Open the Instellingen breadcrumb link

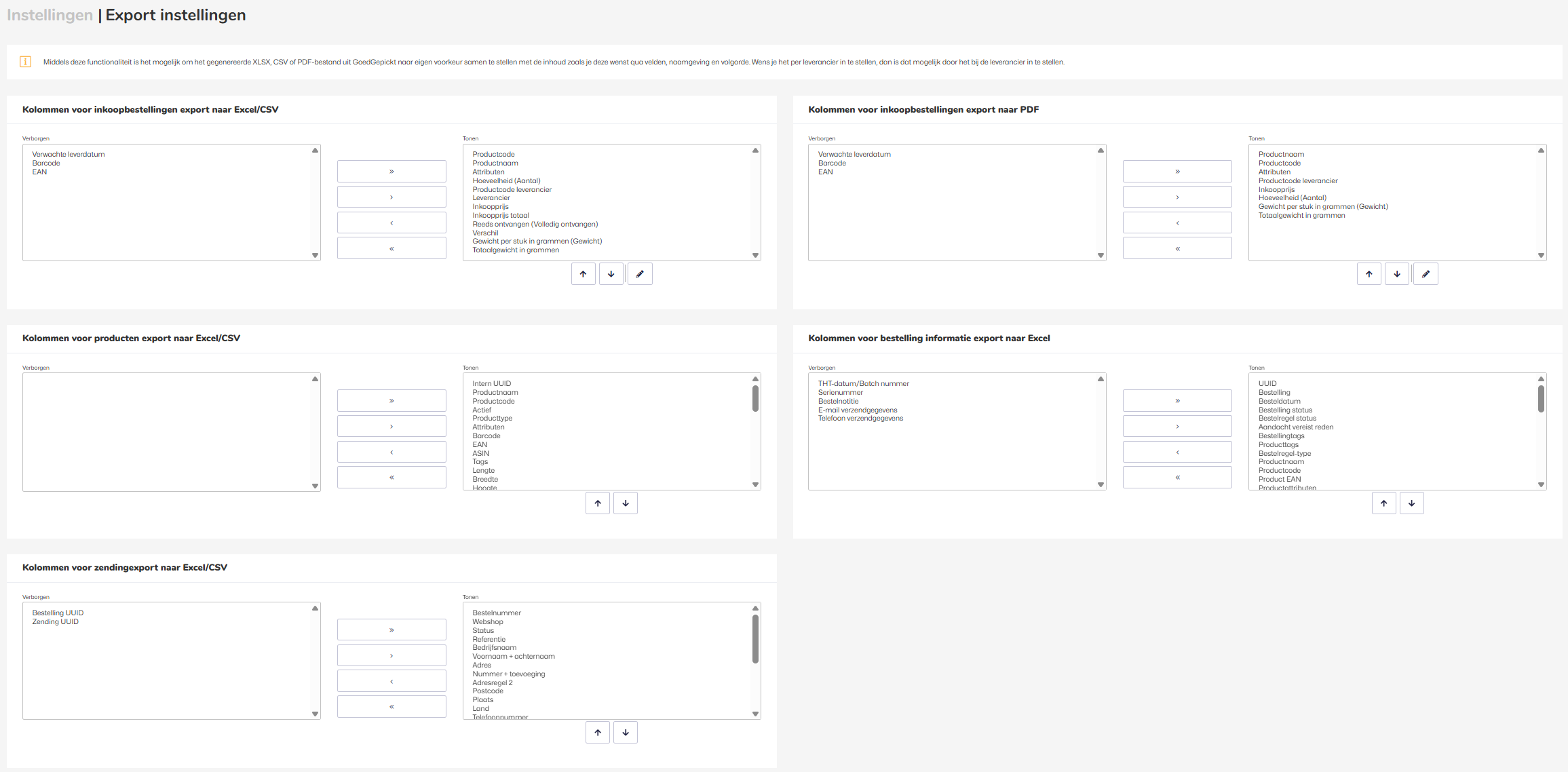[50, 15]
